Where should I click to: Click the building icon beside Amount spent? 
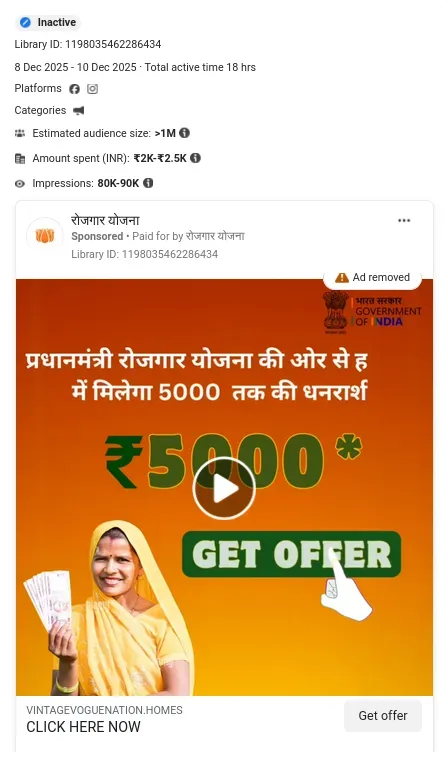point(20,159)
